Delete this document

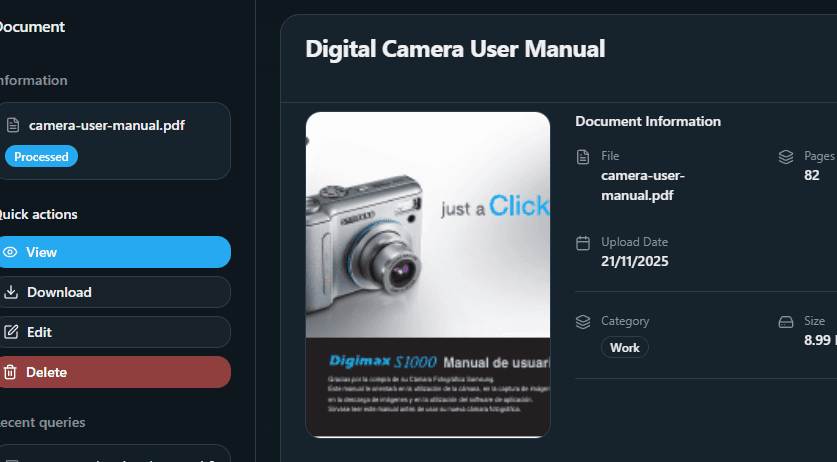114,372
